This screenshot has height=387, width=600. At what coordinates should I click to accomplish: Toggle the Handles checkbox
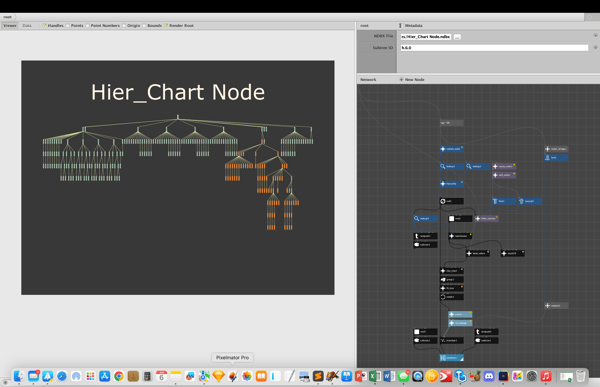pyautogui.click(x=44, y=26)
